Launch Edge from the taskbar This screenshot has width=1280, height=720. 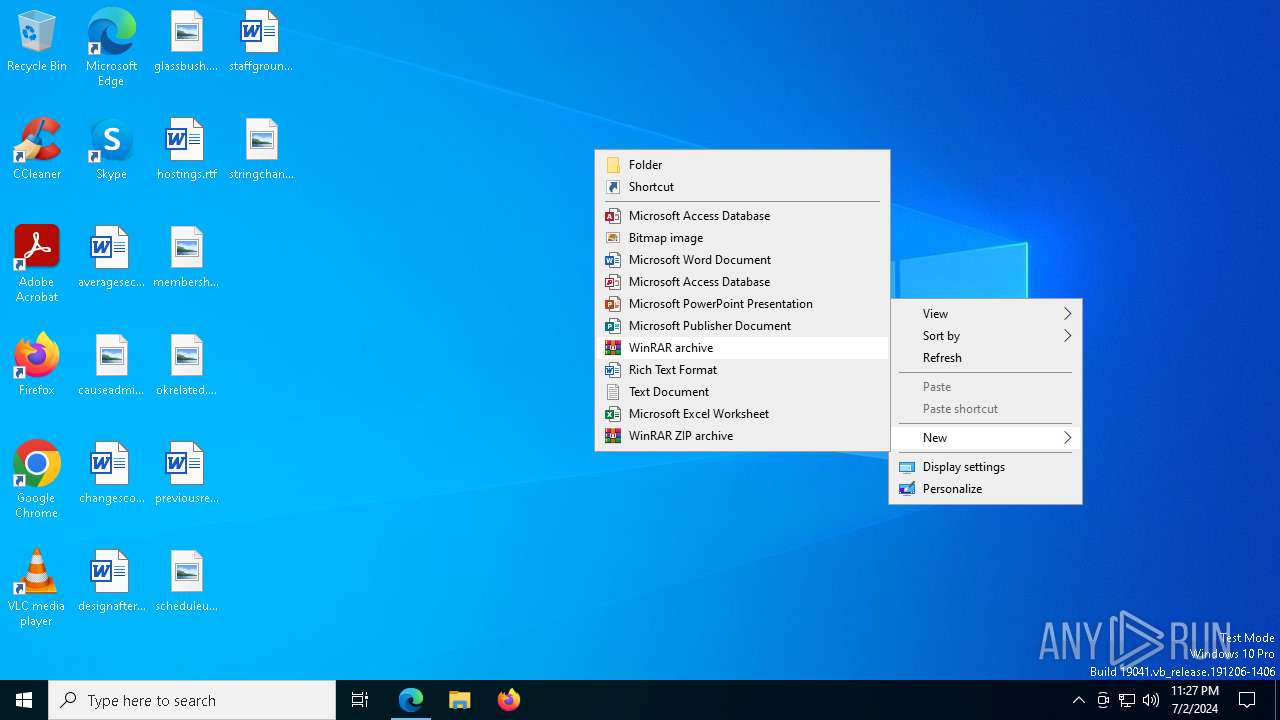pyautogui.click(x=411, y=700)
